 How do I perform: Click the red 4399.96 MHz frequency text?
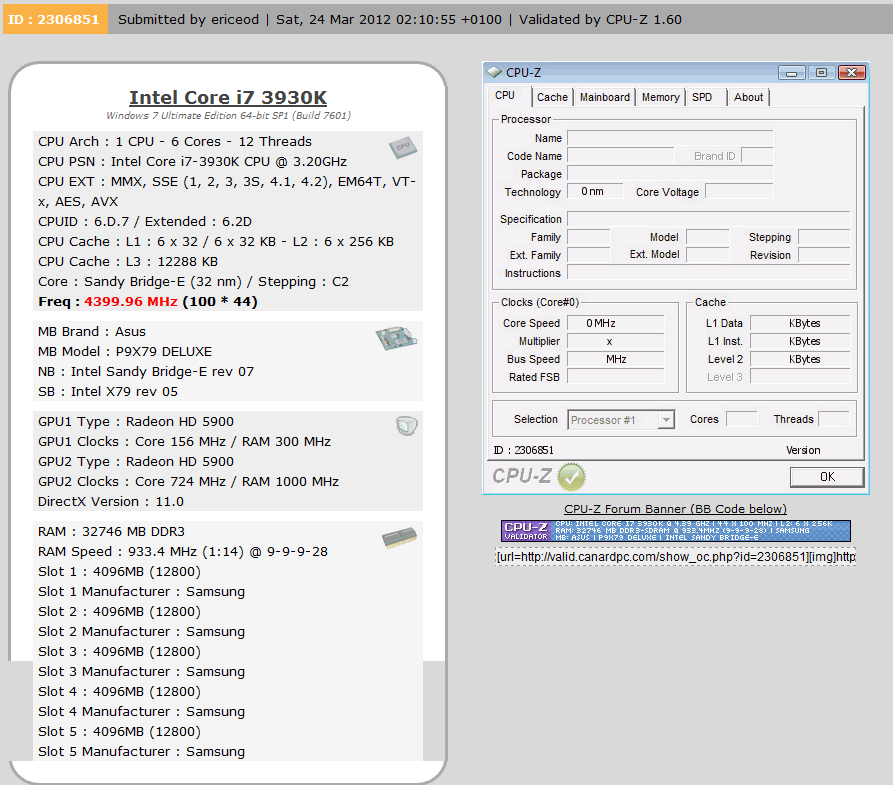131,302
